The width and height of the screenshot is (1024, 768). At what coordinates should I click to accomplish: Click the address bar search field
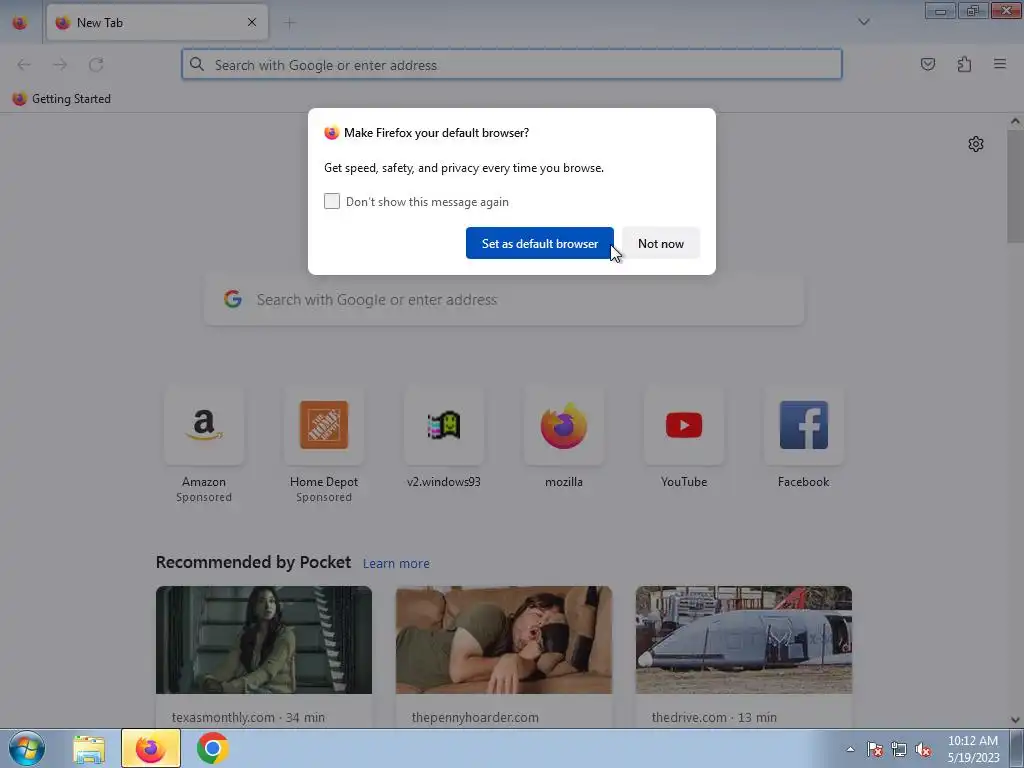point(512,65)
